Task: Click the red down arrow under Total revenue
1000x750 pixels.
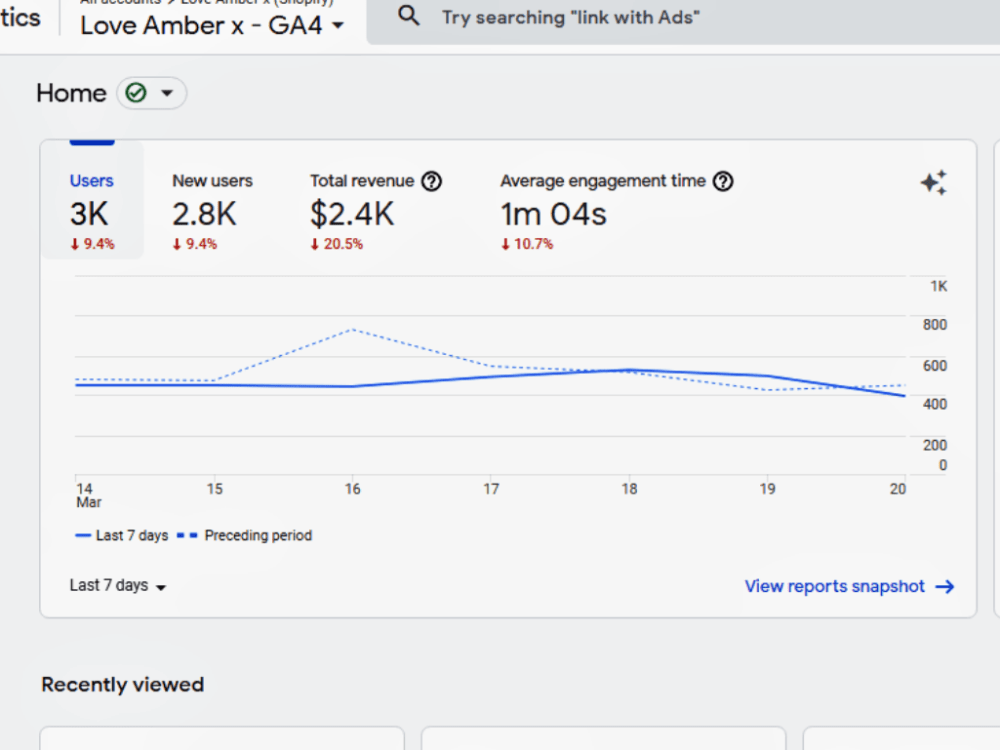Action: [x=314, y=244]
